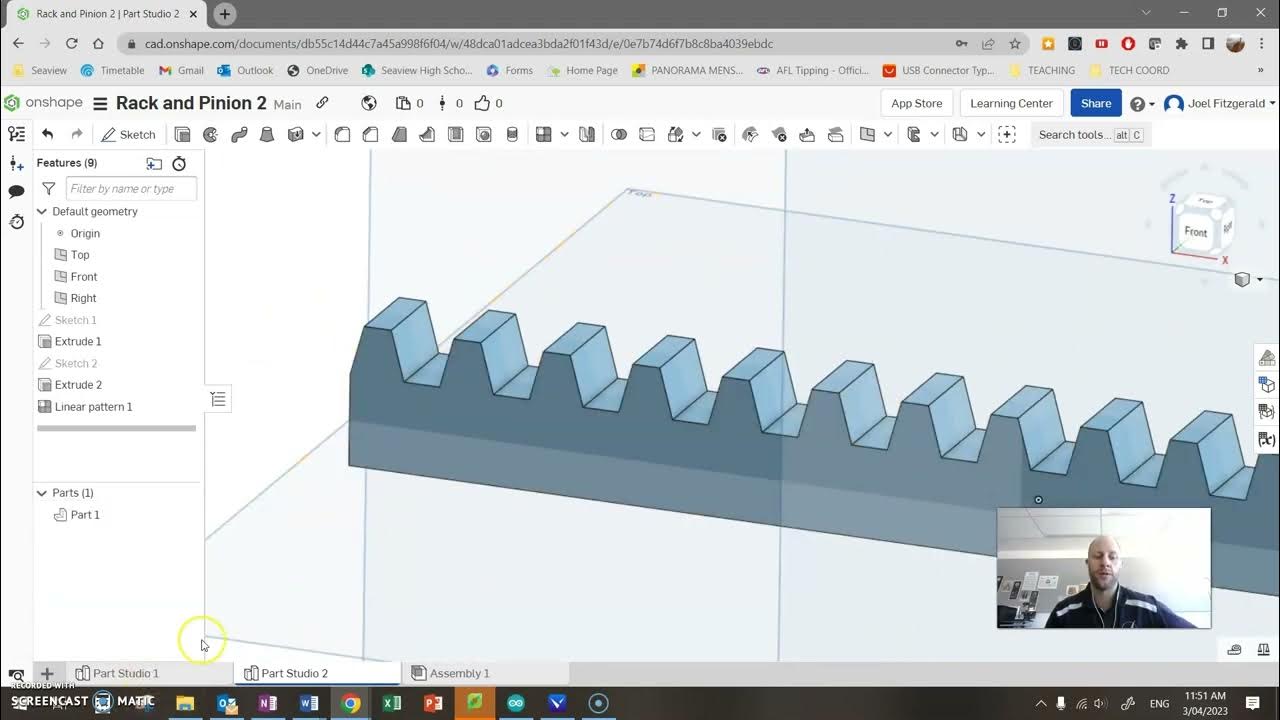Toggle regeneration times stopwatch in Features header
Image resolution: width=1280 pixels, height=720 pixels.
pyautogui.click(x=179, y=163)
